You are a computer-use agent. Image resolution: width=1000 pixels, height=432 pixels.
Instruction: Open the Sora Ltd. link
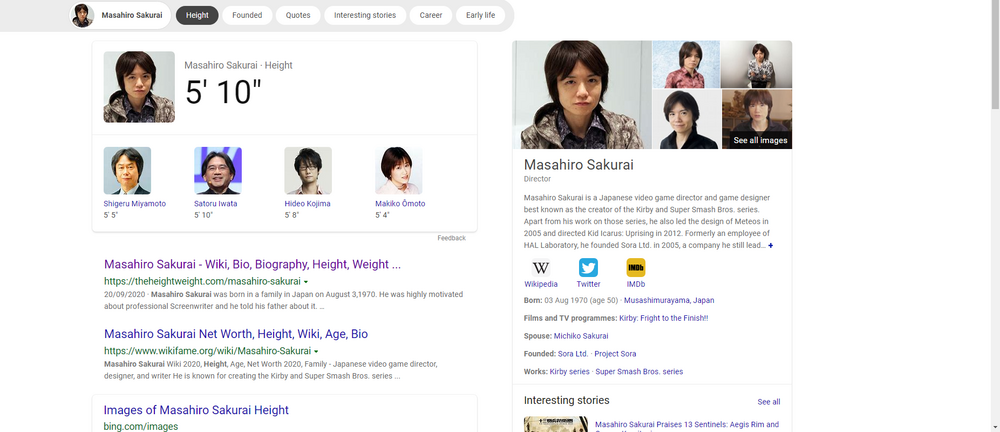(573, 354)
